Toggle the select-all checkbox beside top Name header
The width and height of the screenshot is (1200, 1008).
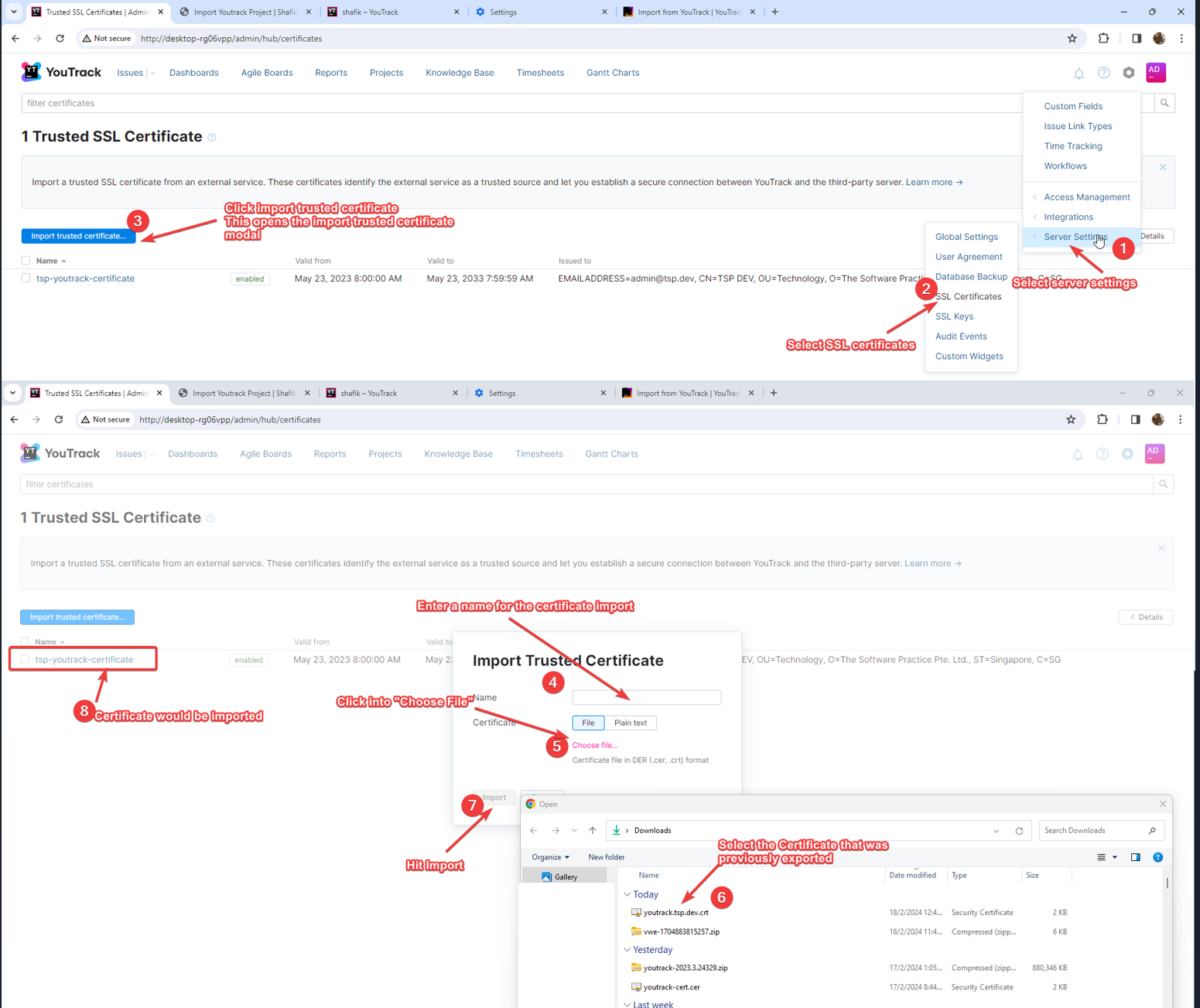coord(26,261)
